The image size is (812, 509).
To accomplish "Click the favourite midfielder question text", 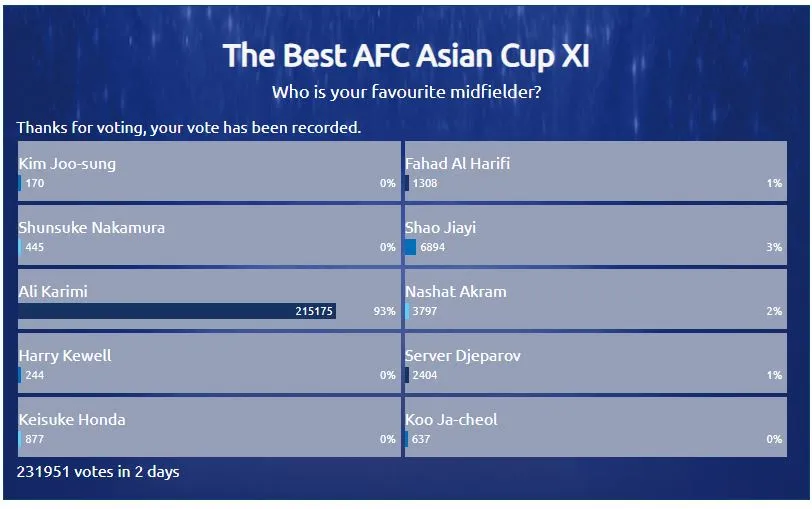I will [407, 92].
